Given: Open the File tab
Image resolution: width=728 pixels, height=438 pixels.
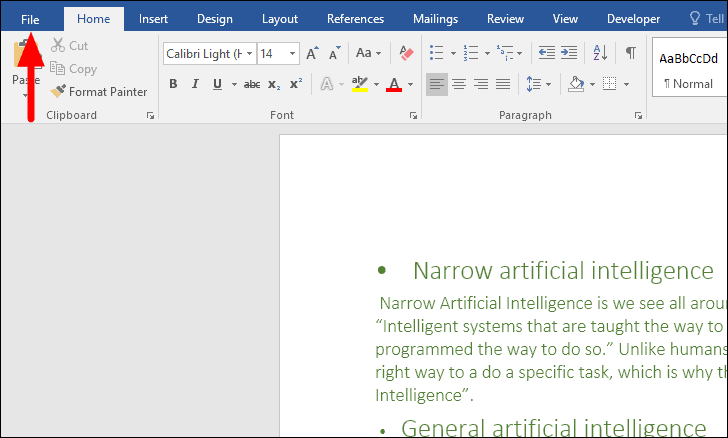Looking at the screenshot, I should tap(30, 18).
